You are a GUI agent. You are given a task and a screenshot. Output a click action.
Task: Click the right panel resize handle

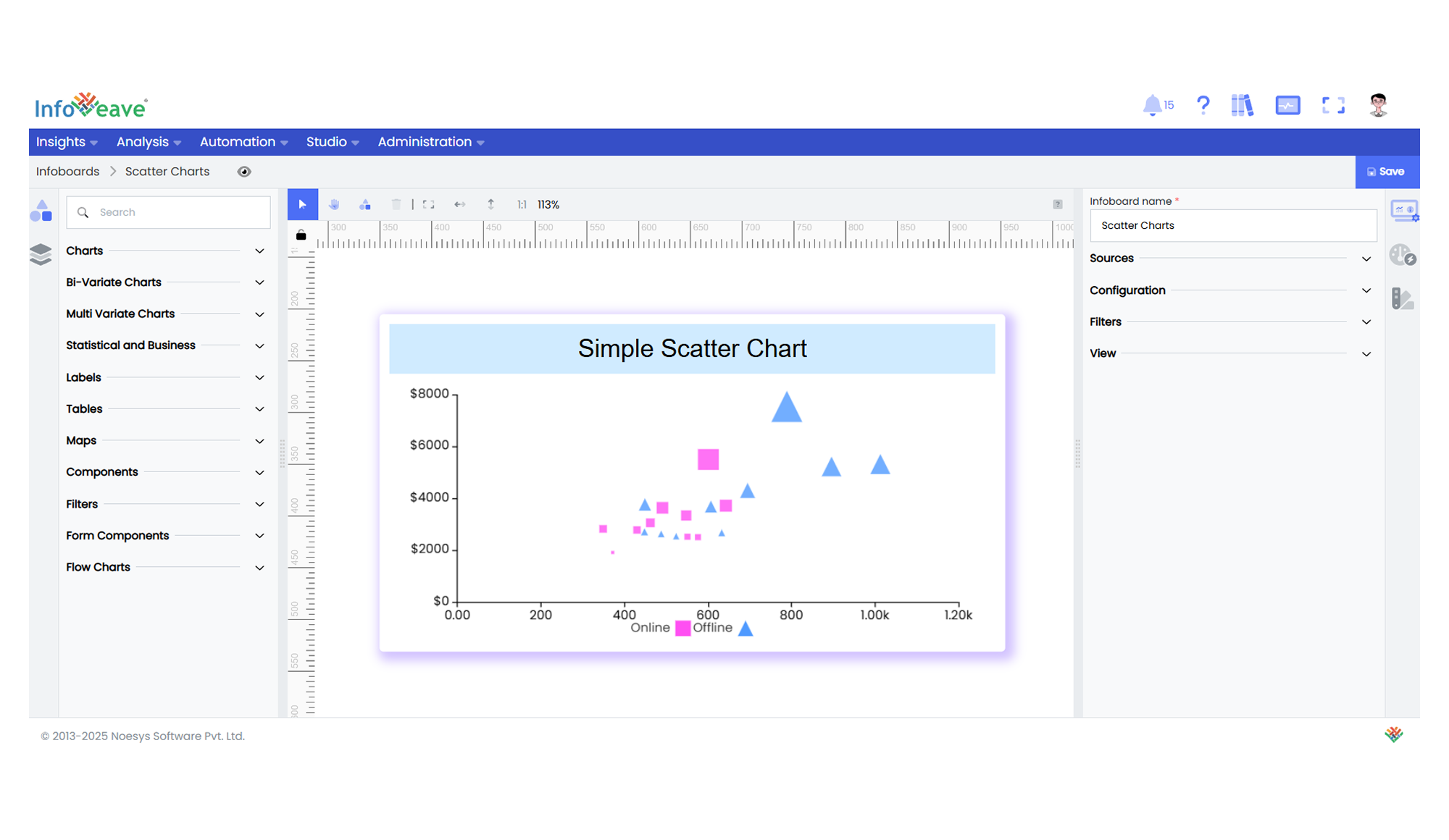click(1077, 453)
